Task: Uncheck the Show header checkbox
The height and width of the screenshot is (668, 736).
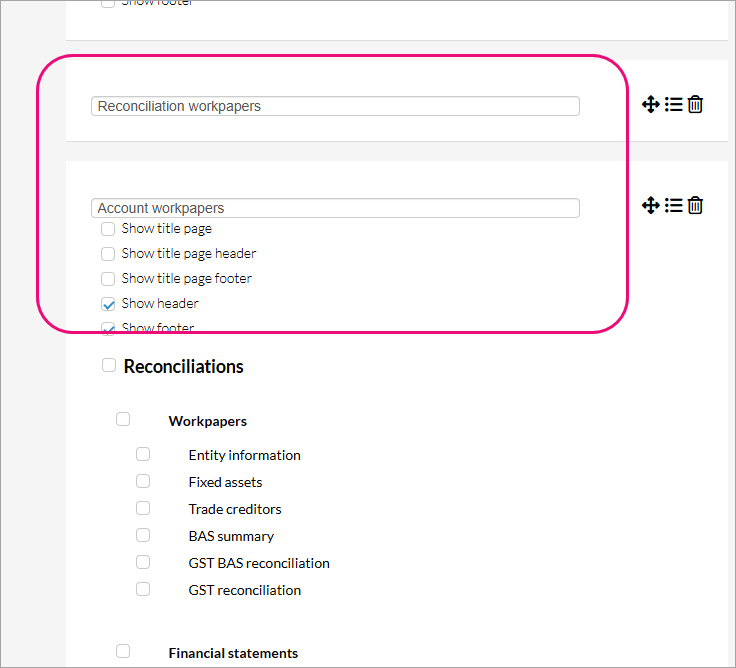Action: click(x=108, y=304)
